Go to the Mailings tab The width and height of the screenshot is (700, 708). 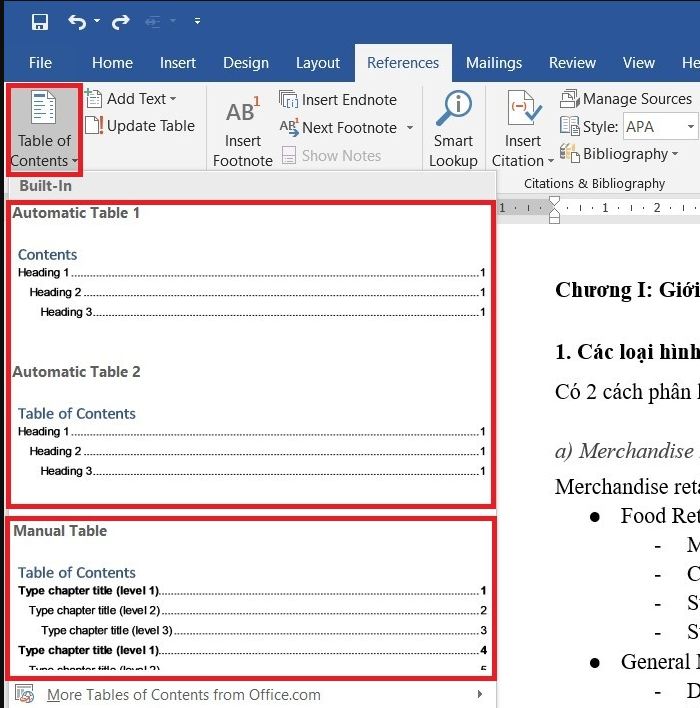coord(494,63)
